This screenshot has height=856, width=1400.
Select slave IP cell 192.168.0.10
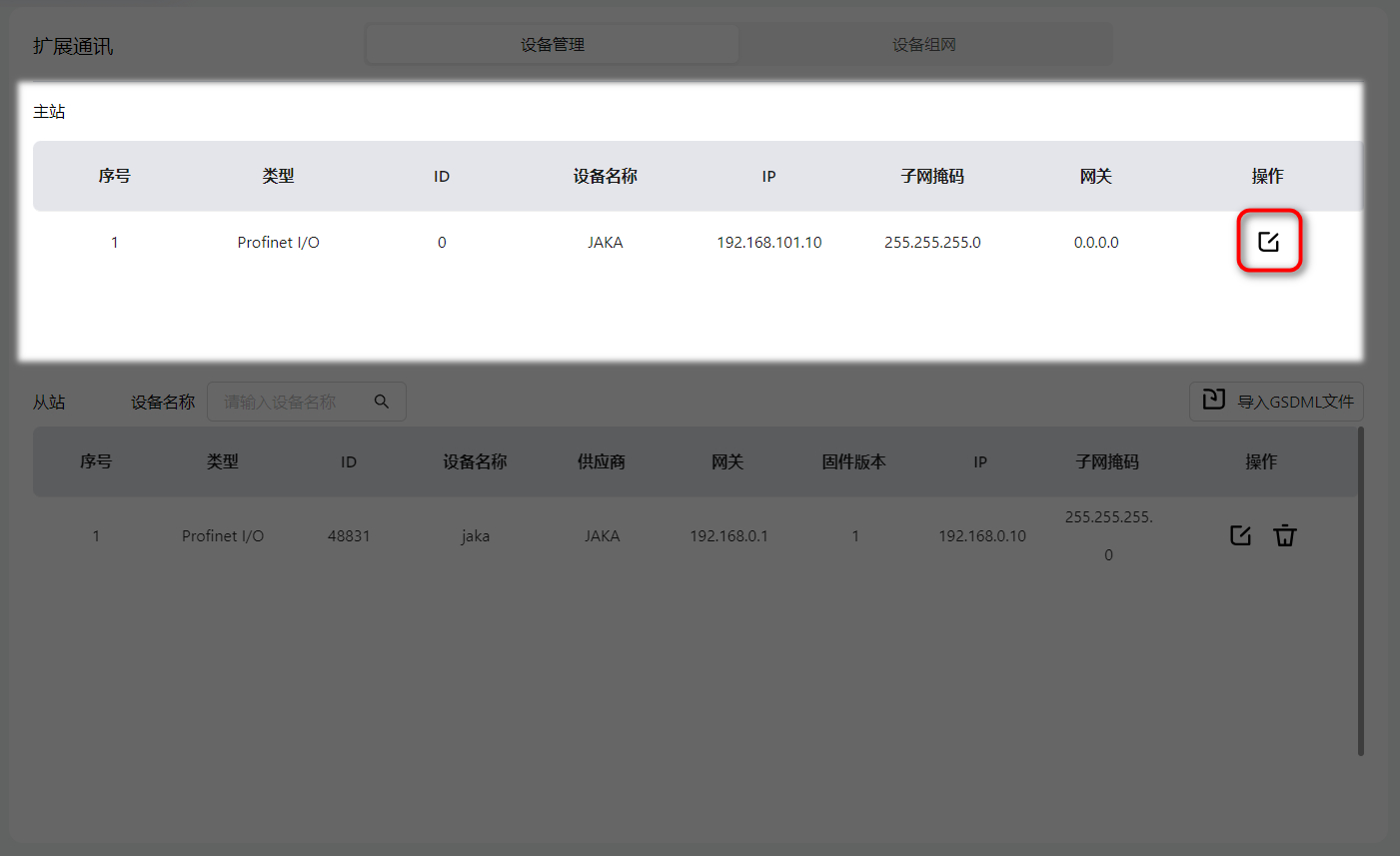click(981, 536)
